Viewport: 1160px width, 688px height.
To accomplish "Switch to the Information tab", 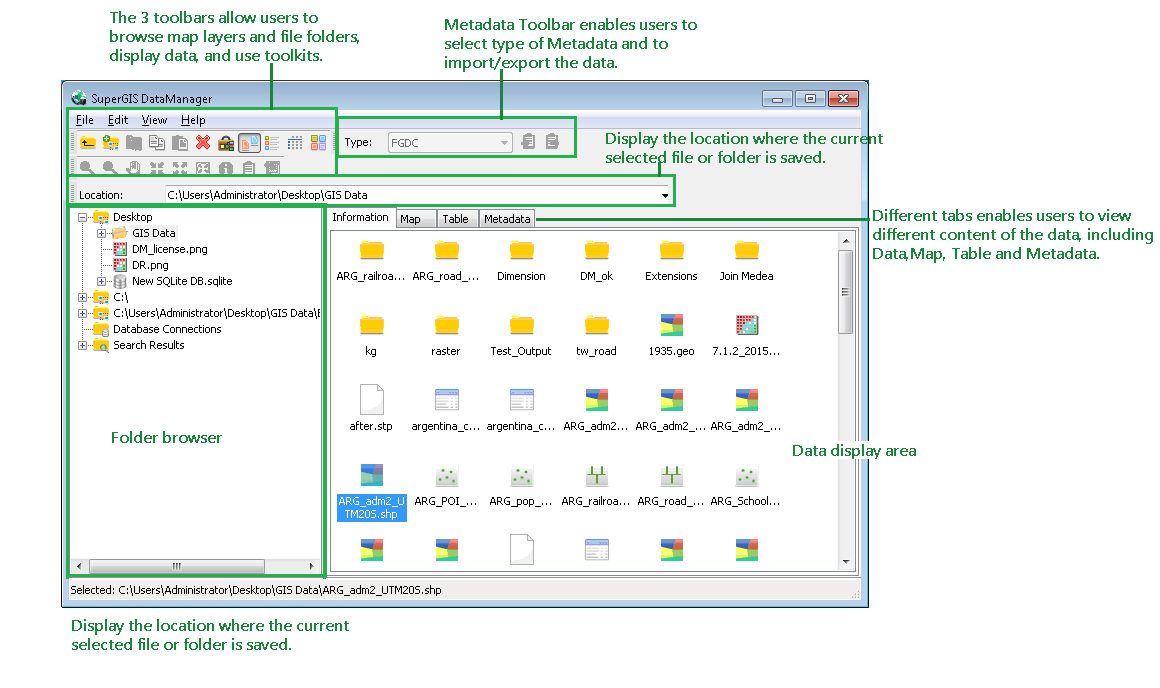I will pos(360,217).
